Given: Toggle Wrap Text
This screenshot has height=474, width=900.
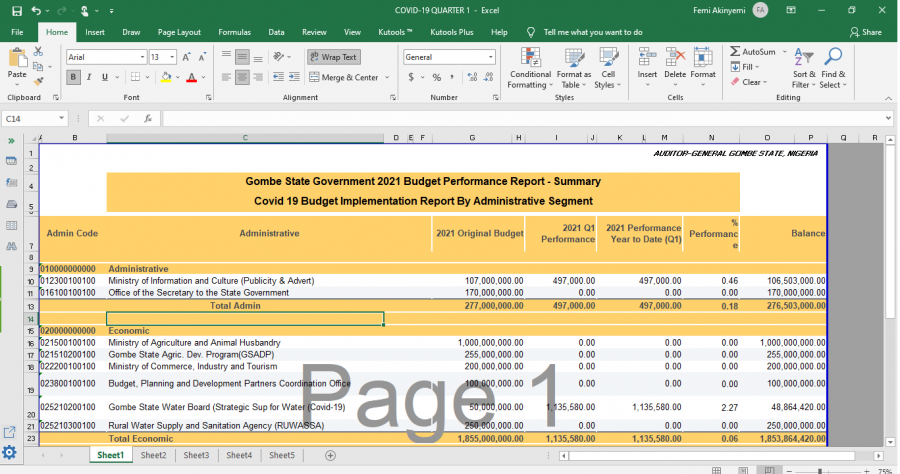Looking at the screenshot, I should [333, 57].
